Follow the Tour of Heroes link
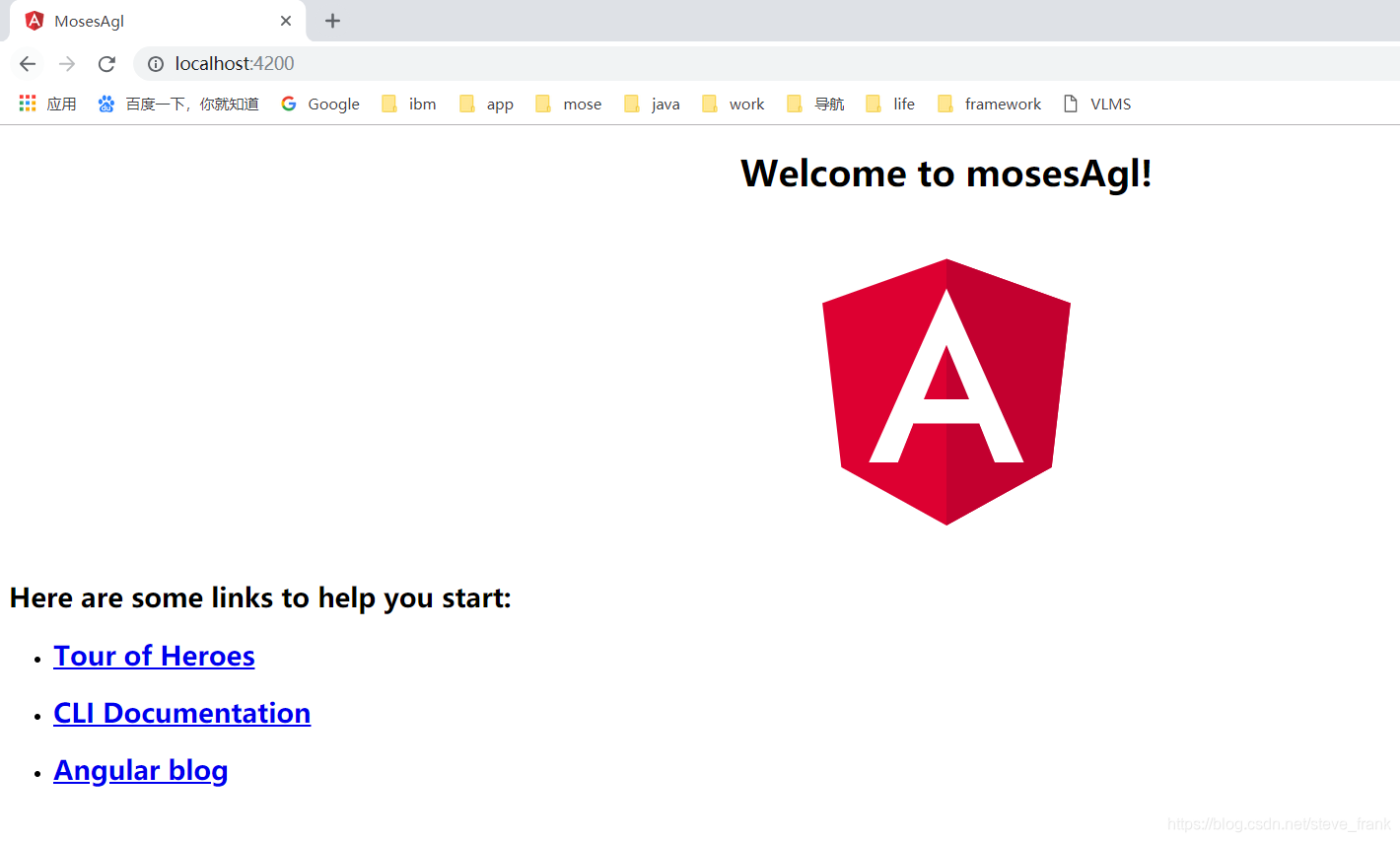 point(154,656)
